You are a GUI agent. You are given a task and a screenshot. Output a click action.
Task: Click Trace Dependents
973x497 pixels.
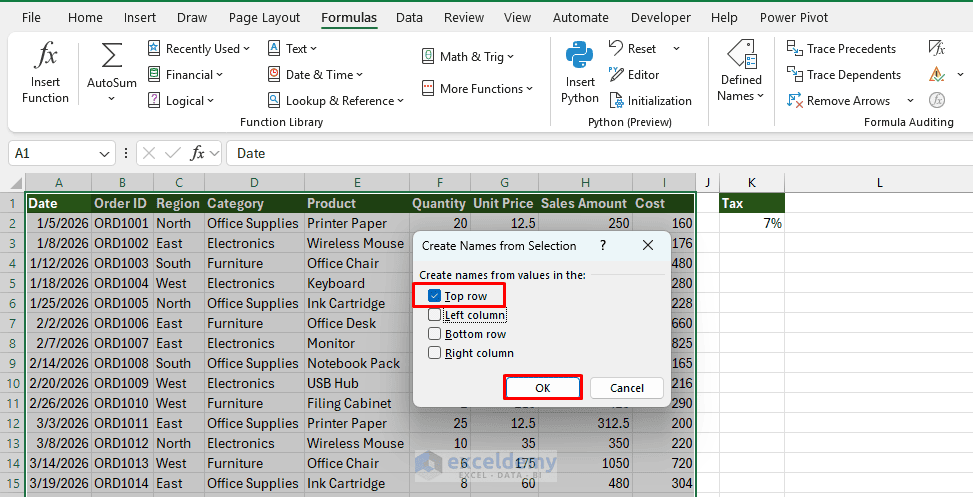click(x=844, y=74)
